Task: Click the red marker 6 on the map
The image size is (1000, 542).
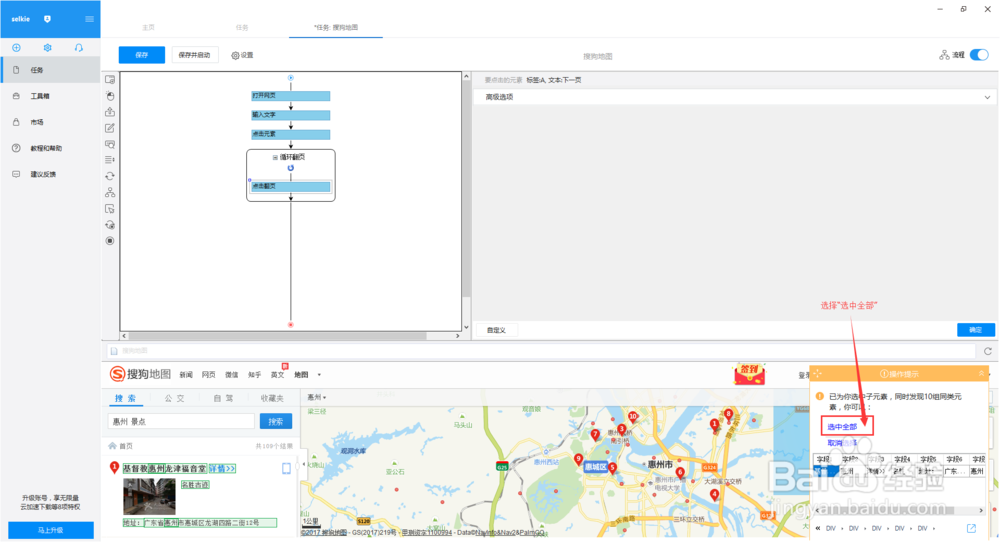Action: (680, 472)
